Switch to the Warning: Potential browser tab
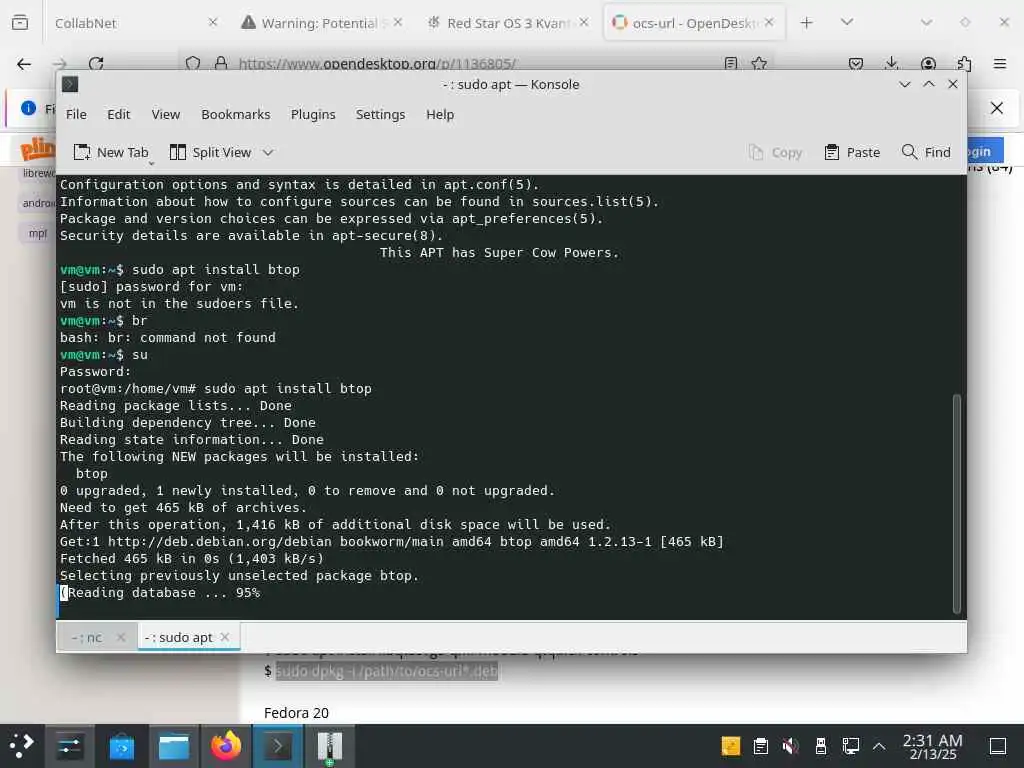1024x768 pixels. point(320,24)
